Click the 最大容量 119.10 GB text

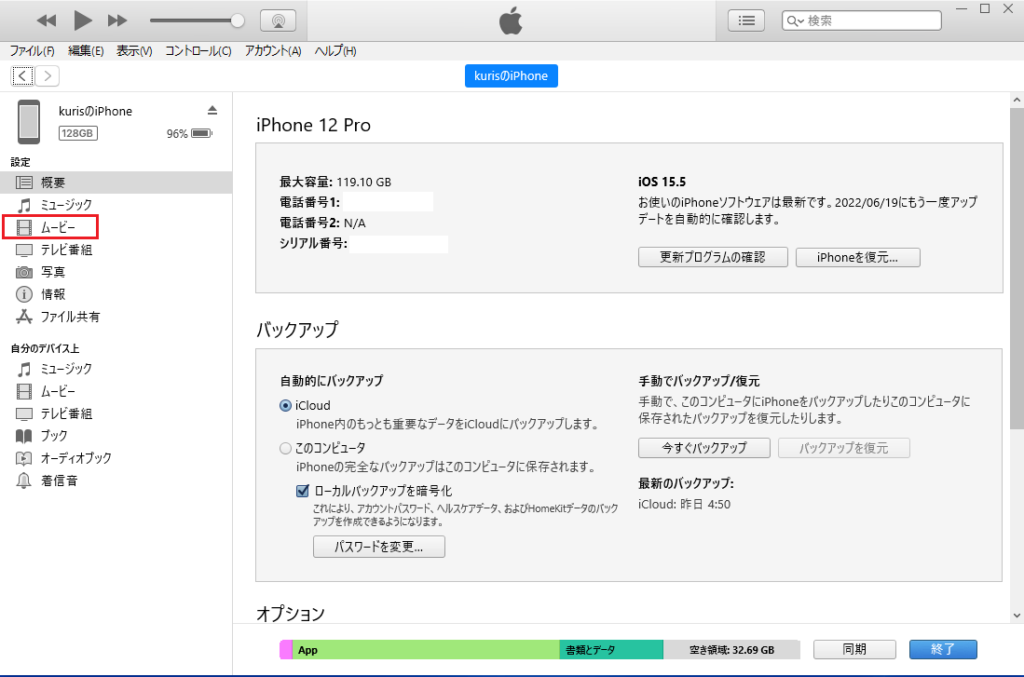(335, 182)
